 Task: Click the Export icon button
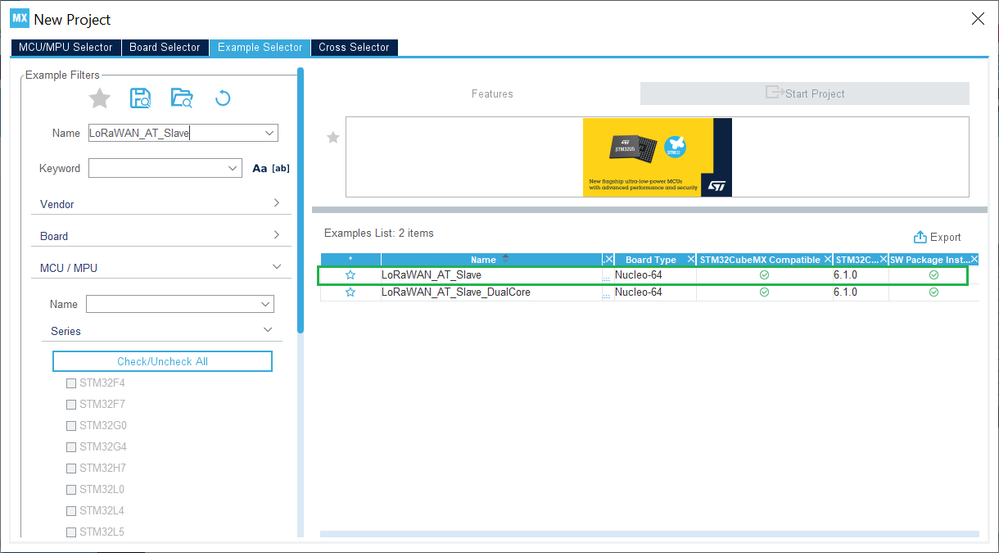pos(919,237)
